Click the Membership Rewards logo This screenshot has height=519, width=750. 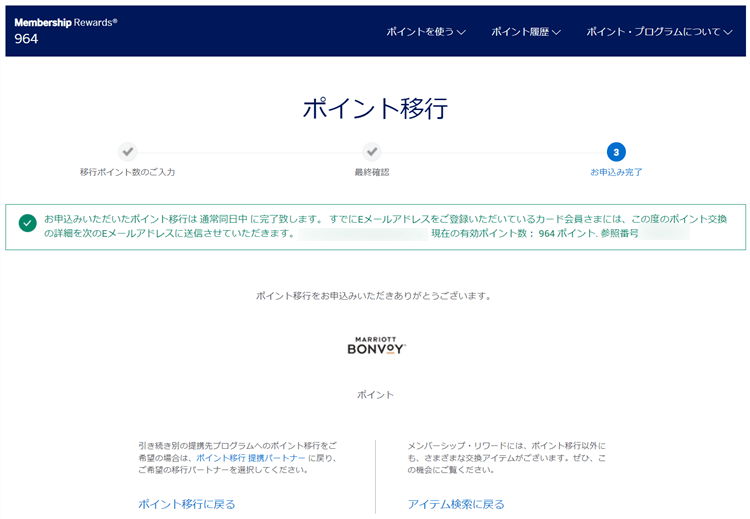coord(66,22)
